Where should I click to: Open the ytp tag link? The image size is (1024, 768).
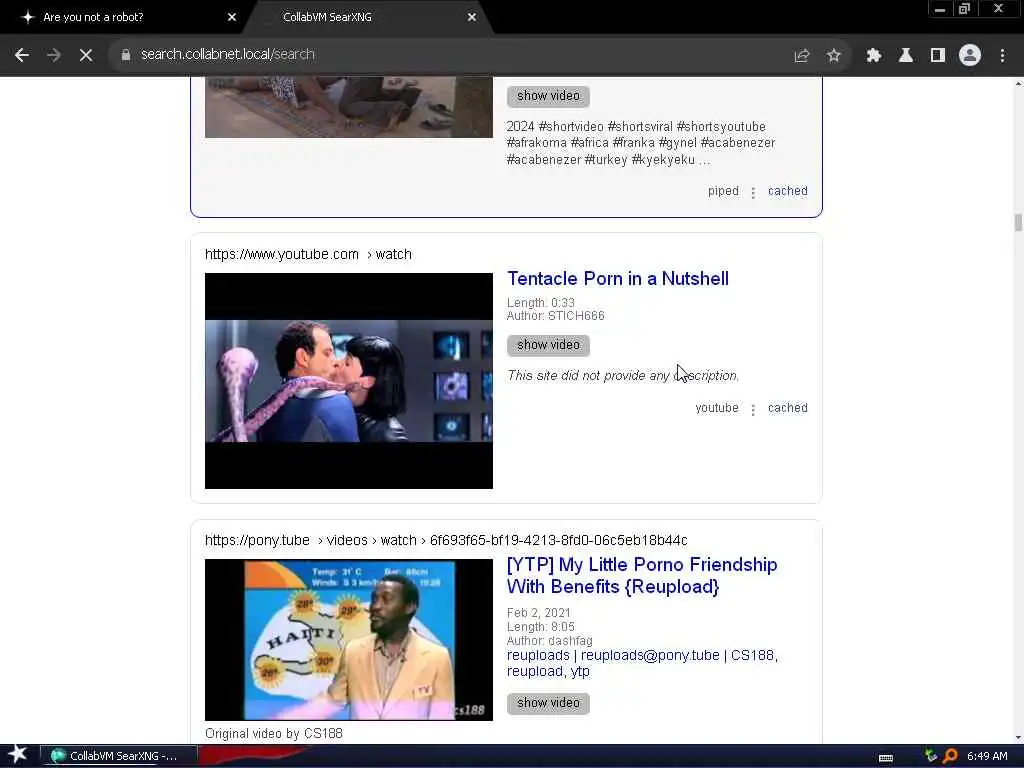(580, 671)
